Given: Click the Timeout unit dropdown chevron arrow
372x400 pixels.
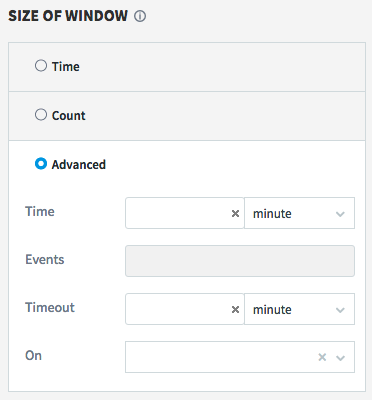Looking at the screenshot, I should tap(340, 310).
